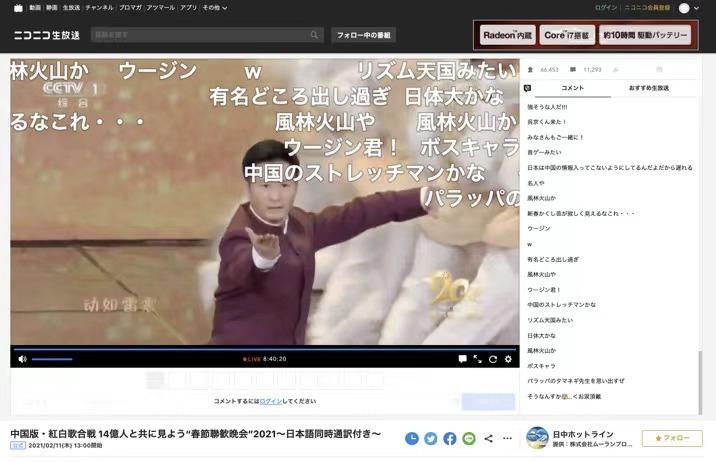Click the Radeon内蔵 ad button
716x462 pixels.
click(x=507, y=35)
